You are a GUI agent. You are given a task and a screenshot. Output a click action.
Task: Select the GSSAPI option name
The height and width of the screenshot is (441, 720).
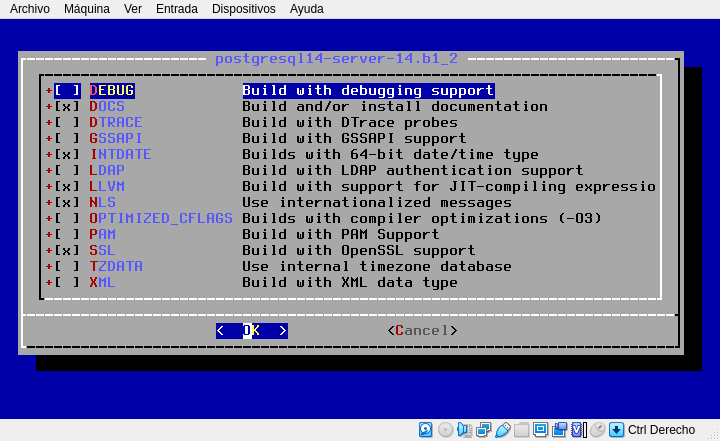click(116, 138)
